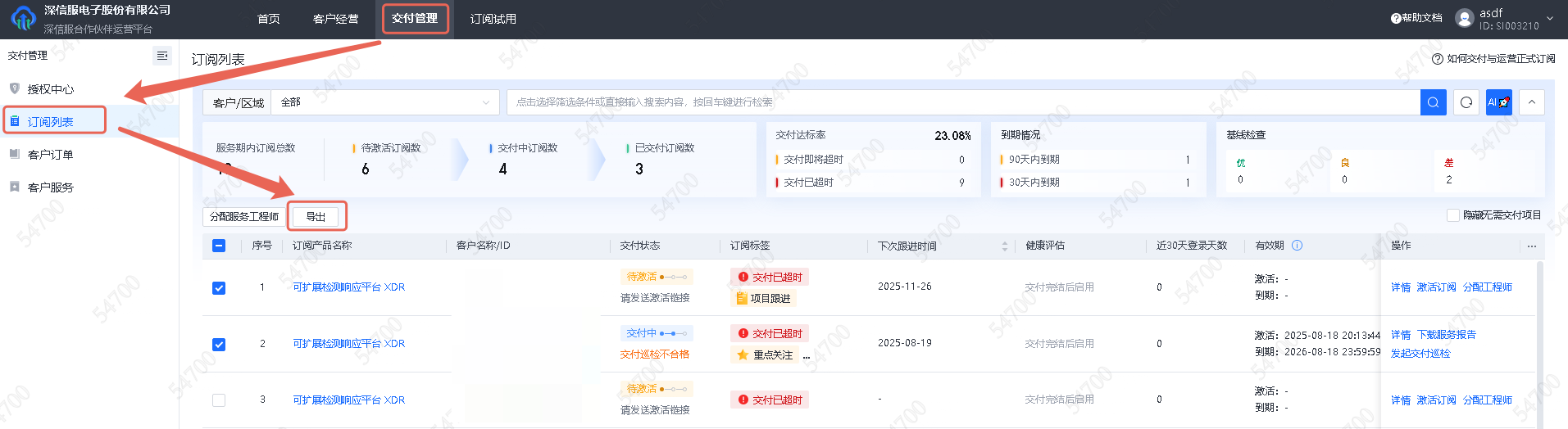Click the search filter input field
The height and width of the screenshot is (429, 1568).
[x=959, y=102]
